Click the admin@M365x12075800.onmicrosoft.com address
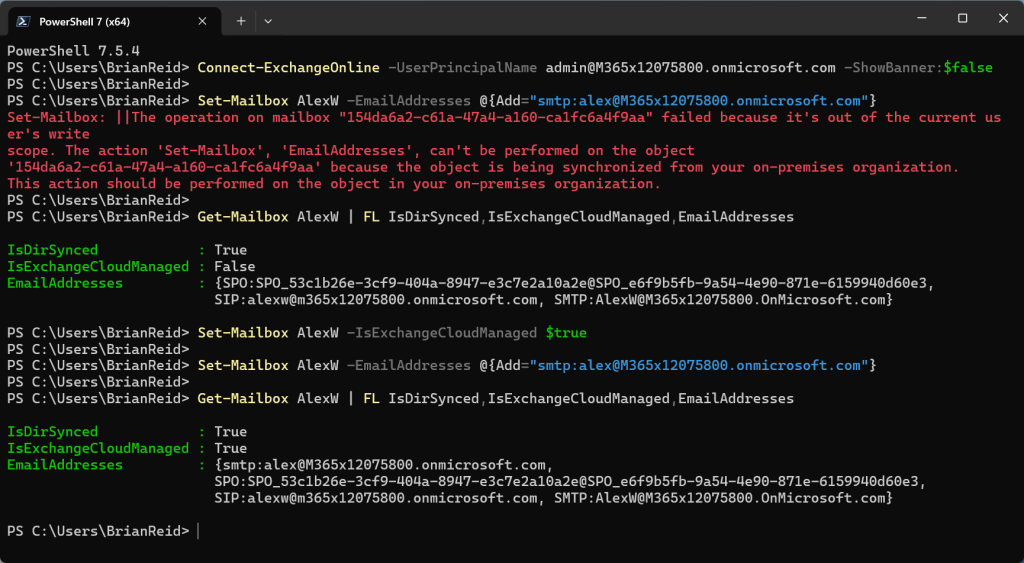Viewport: 1024px width, 563px height. pyautogui.click(x=690, y=67)
